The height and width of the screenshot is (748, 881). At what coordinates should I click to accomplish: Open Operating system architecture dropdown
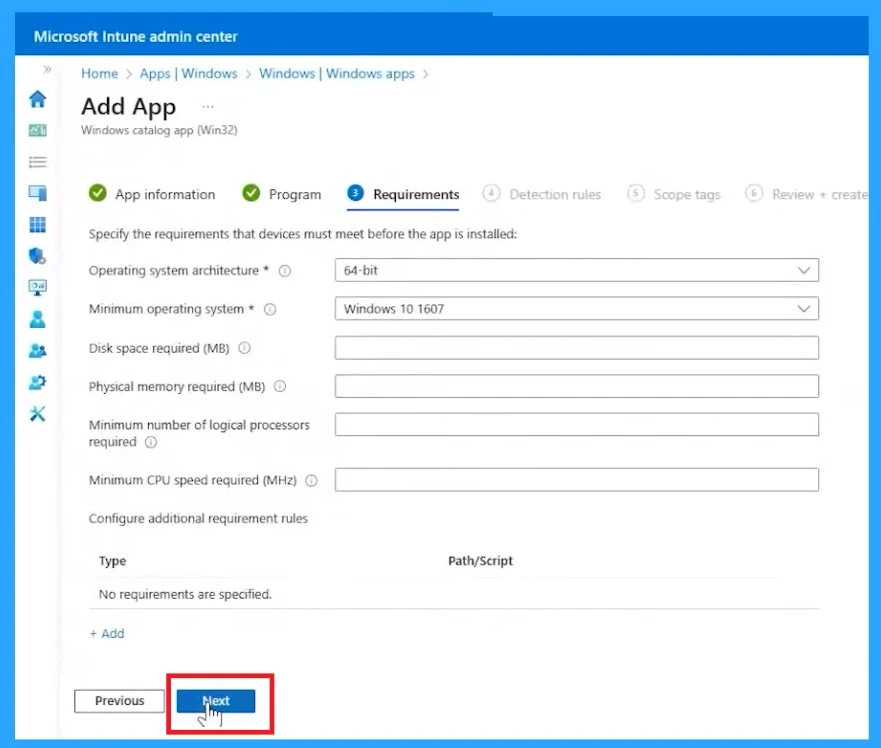[576, 270]
